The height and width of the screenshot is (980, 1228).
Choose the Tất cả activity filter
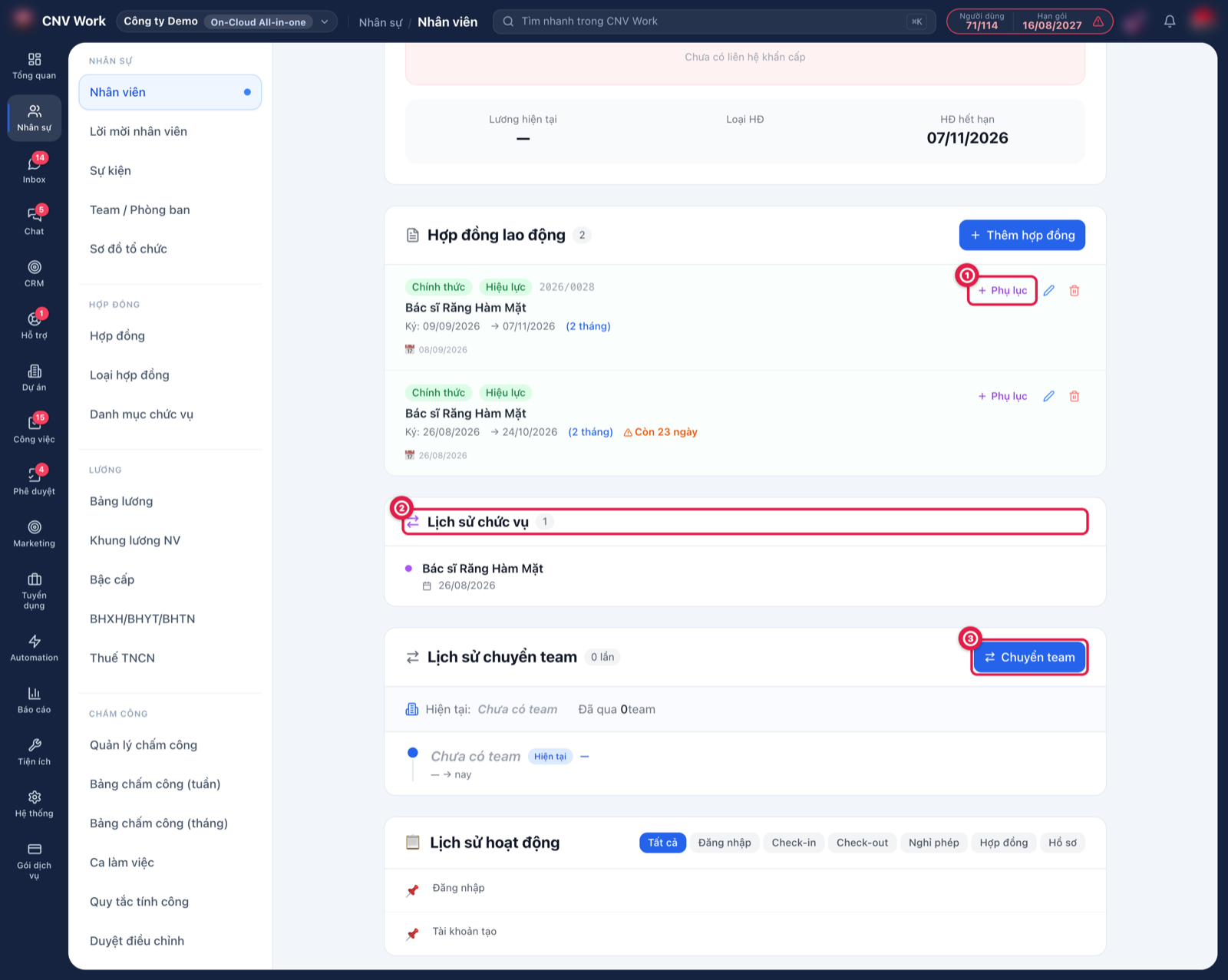[x=662, y=843]
